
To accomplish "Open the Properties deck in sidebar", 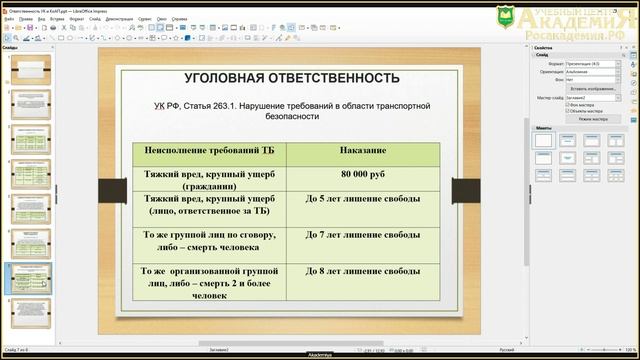I will pos(634,56).
